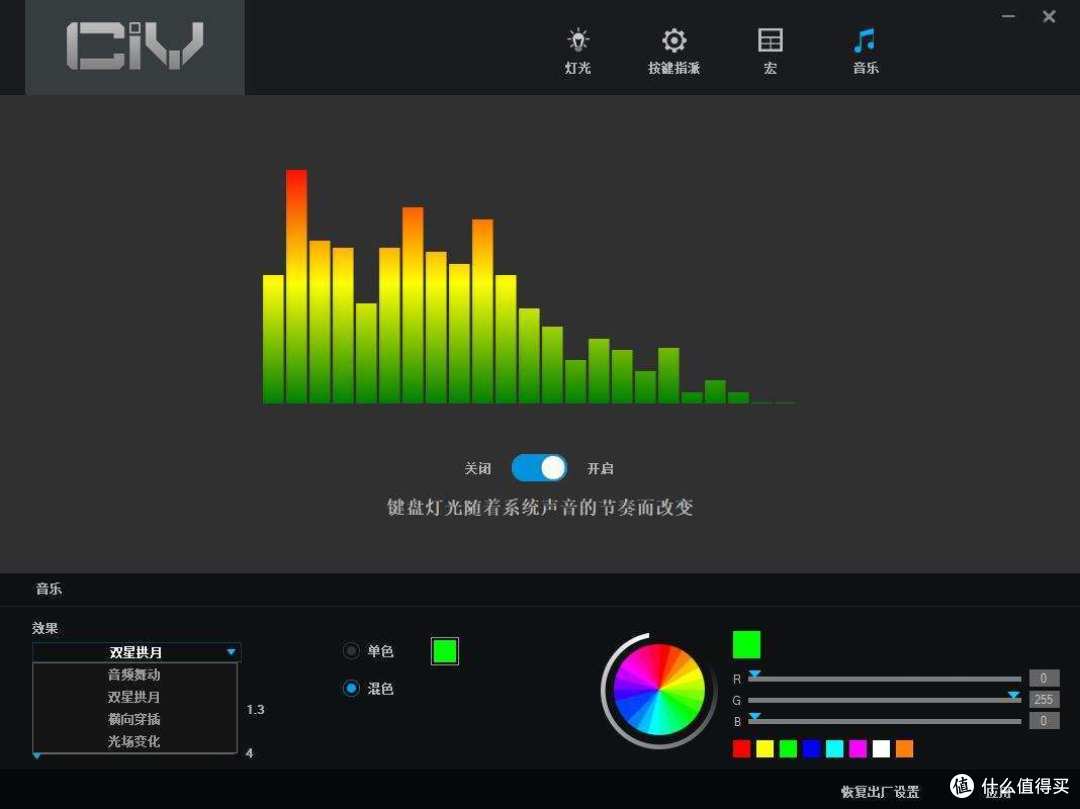The height and width of the screenshot is (809, 1080).
Task: Choose 光场变化 from the effect list
Action: pos(135,741)
